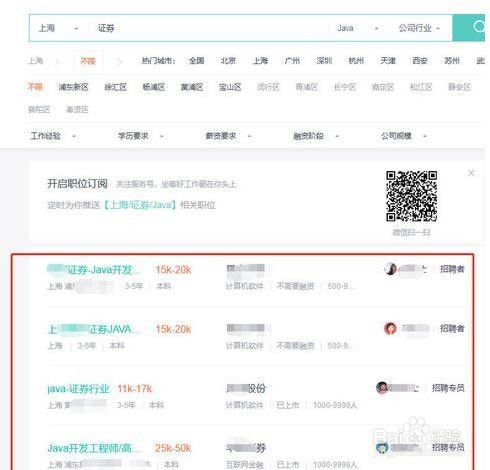Click the 【上海/证券/Java】 subscription link
Screen dimensions: 490x470
(139, 205)
